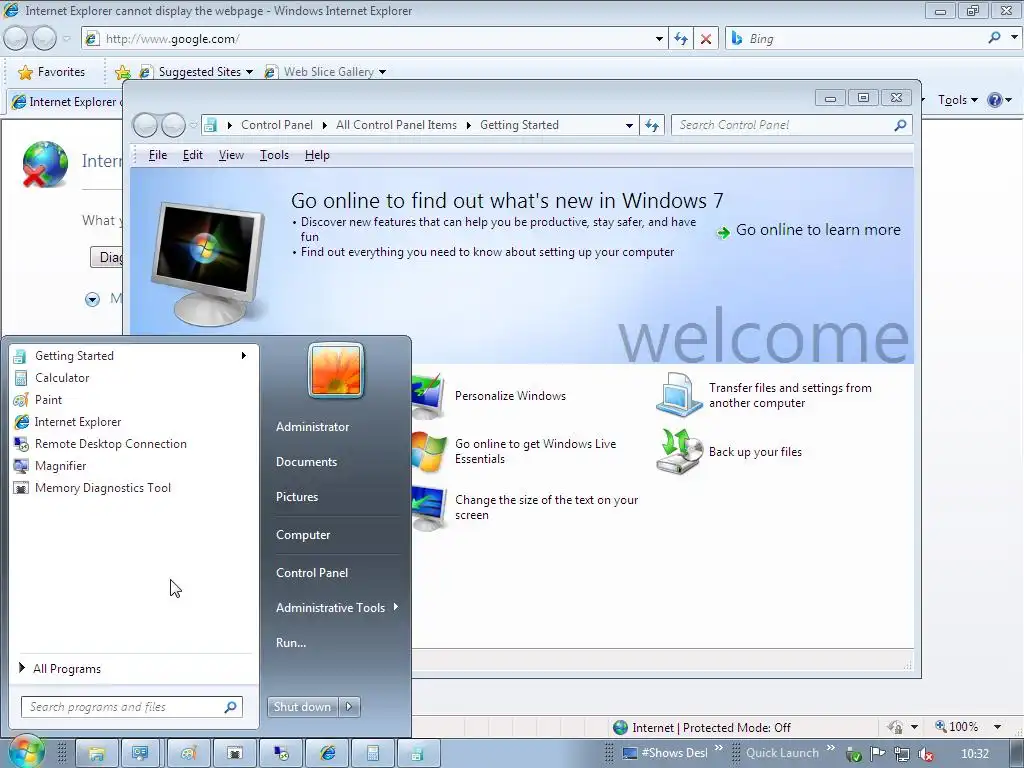
Task: Expand the Getting Started submenu arrow
Action: (x=244, y=355)
